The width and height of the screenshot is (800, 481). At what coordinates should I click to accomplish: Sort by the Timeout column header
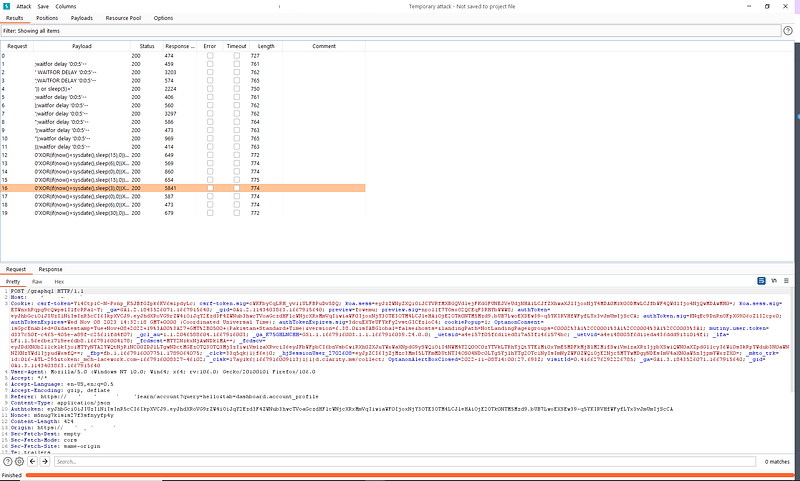click(x=236, y=46)
